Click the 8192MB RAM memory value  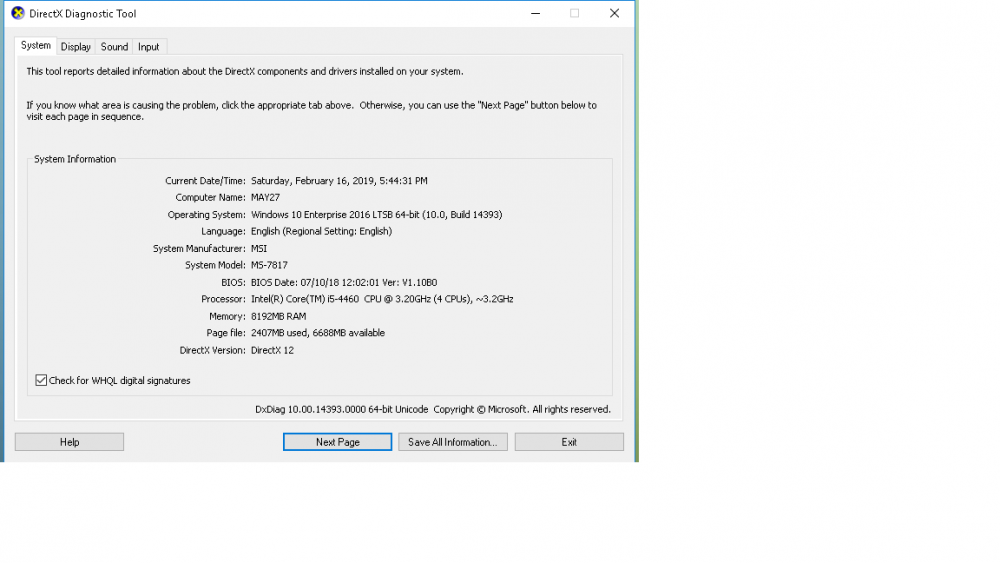(279, 316)
